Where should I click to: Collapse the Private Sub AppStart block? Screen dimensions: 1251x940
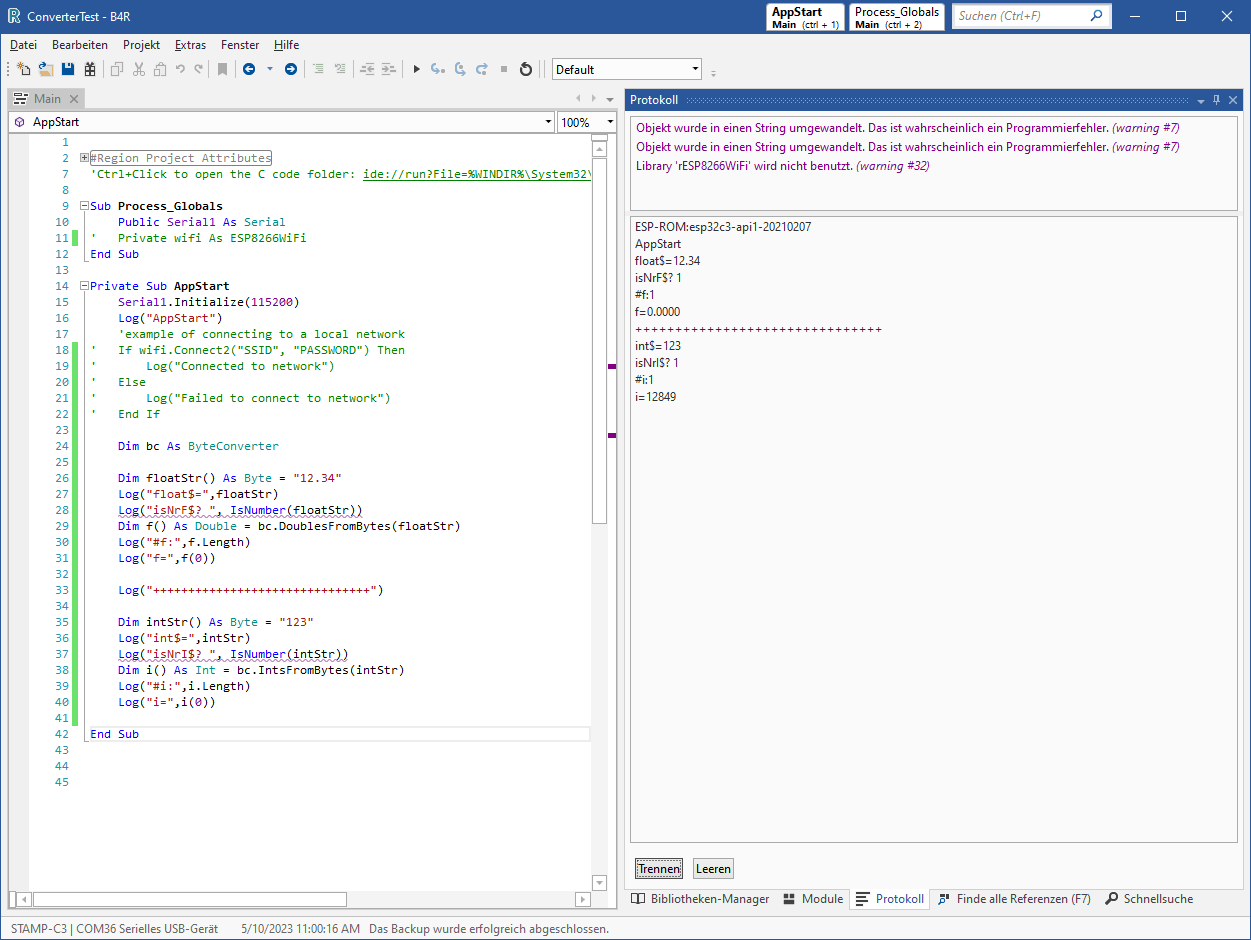click(x=84, y=286)
